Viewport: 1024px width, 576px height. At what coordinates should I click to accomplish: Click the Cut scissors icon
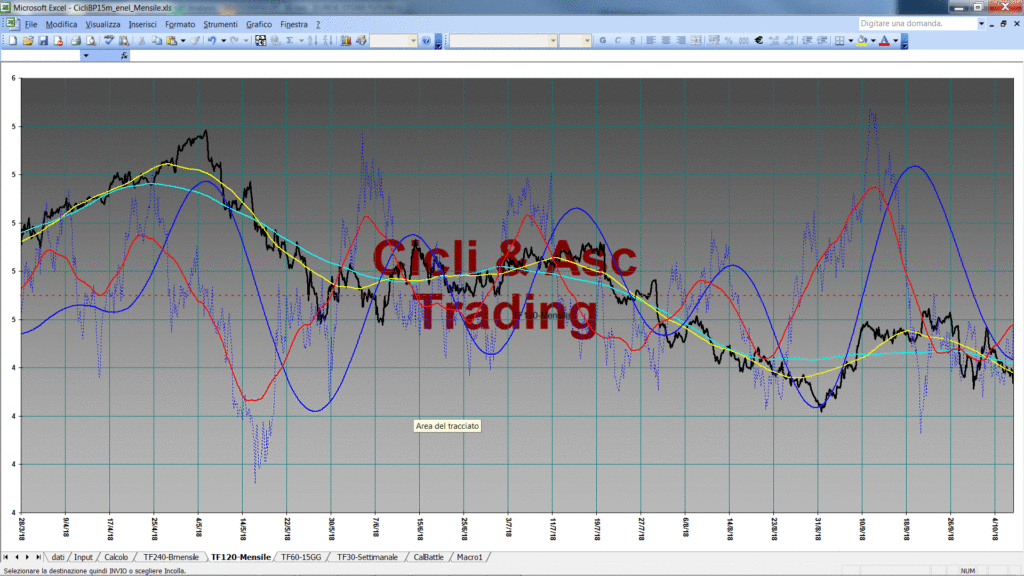(141, 40)
